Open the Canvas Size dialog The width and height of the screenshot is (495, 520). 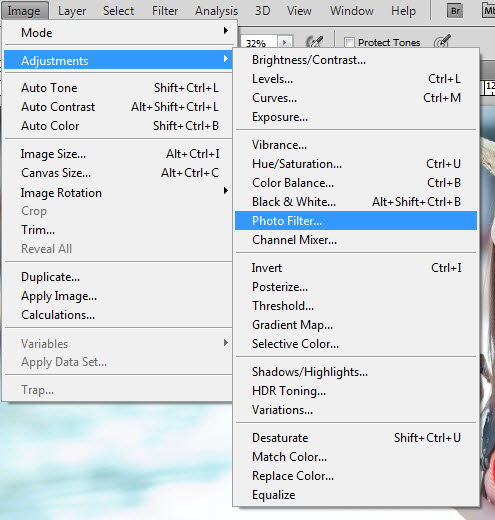tap(118, 173)
